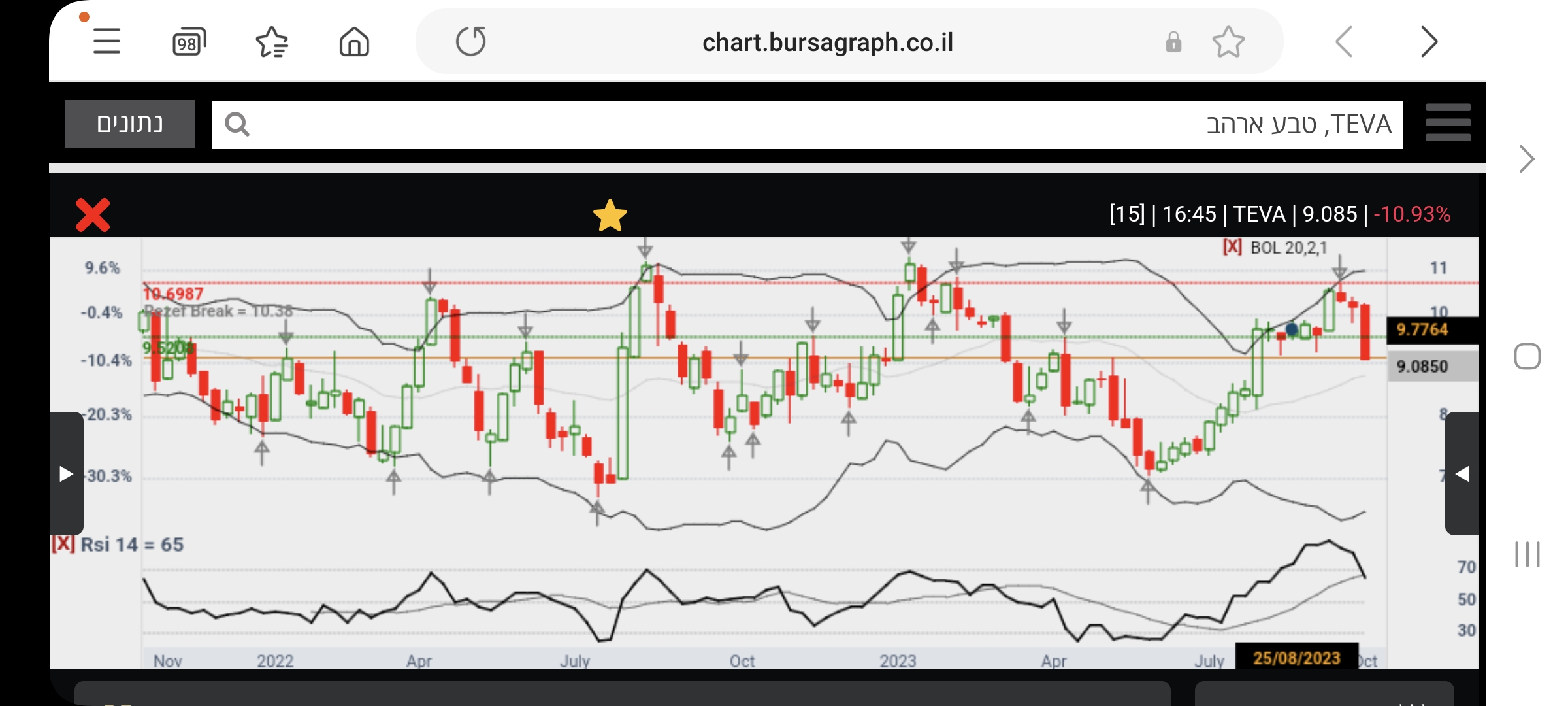This screenshot has height=706, width=1568.
Task: Click the 25/08/2023 date marker on the timeline
Action: tap(1296, 658)
